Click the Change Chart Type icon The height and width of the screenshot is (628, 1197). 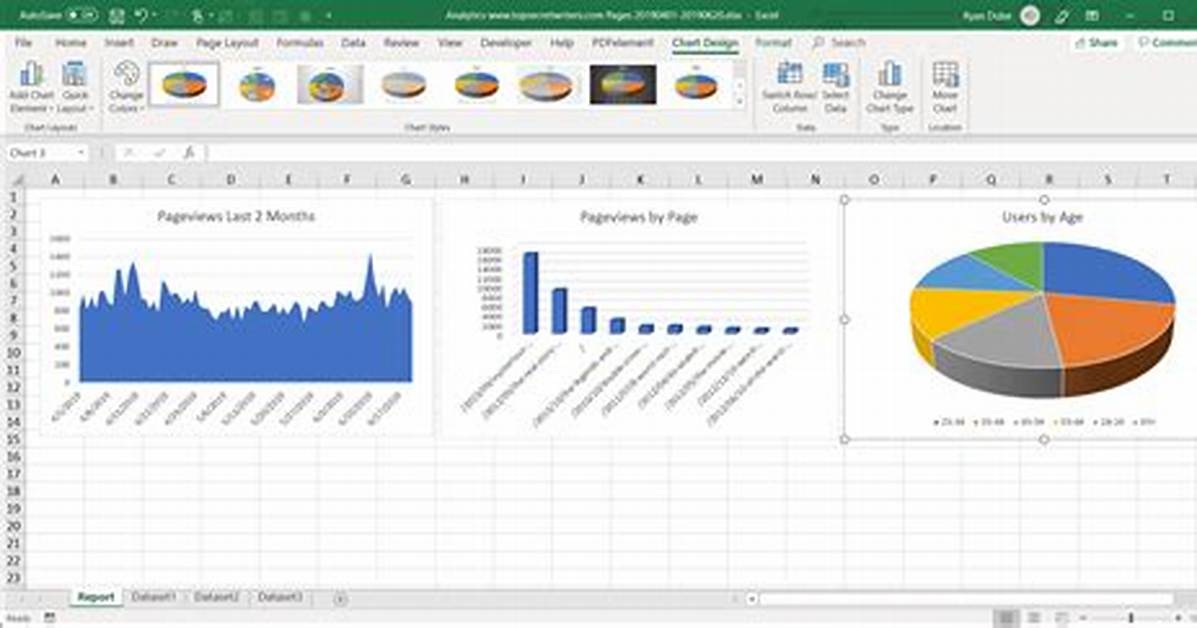890,74
